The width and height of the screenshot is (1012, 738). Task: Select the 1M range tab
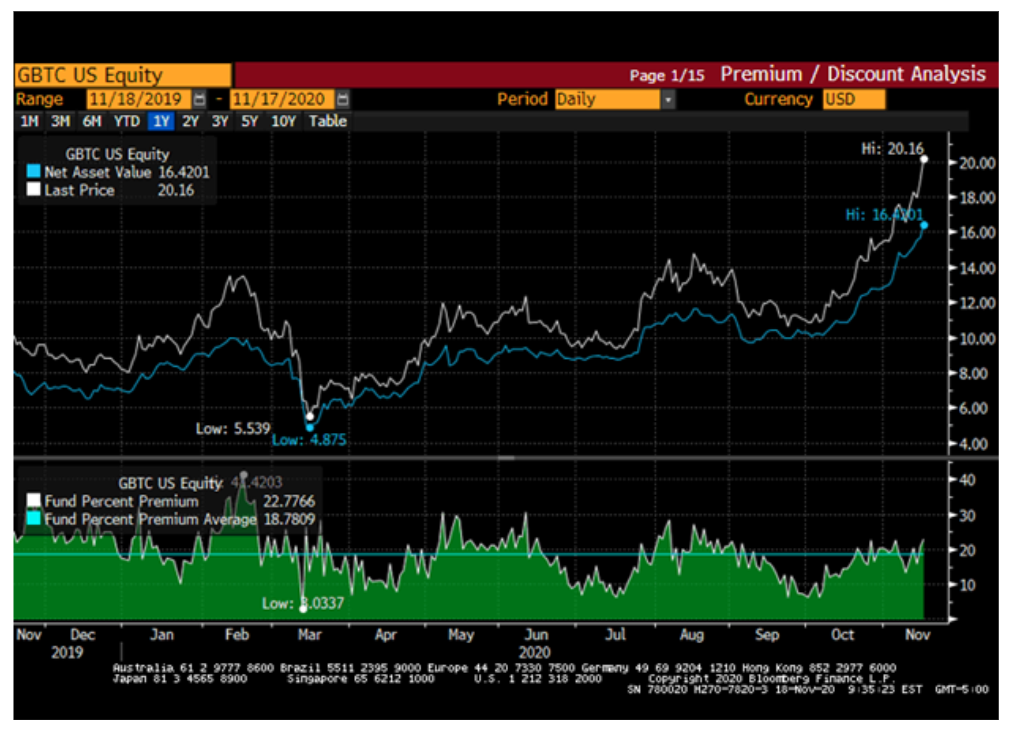pos(30,121)
